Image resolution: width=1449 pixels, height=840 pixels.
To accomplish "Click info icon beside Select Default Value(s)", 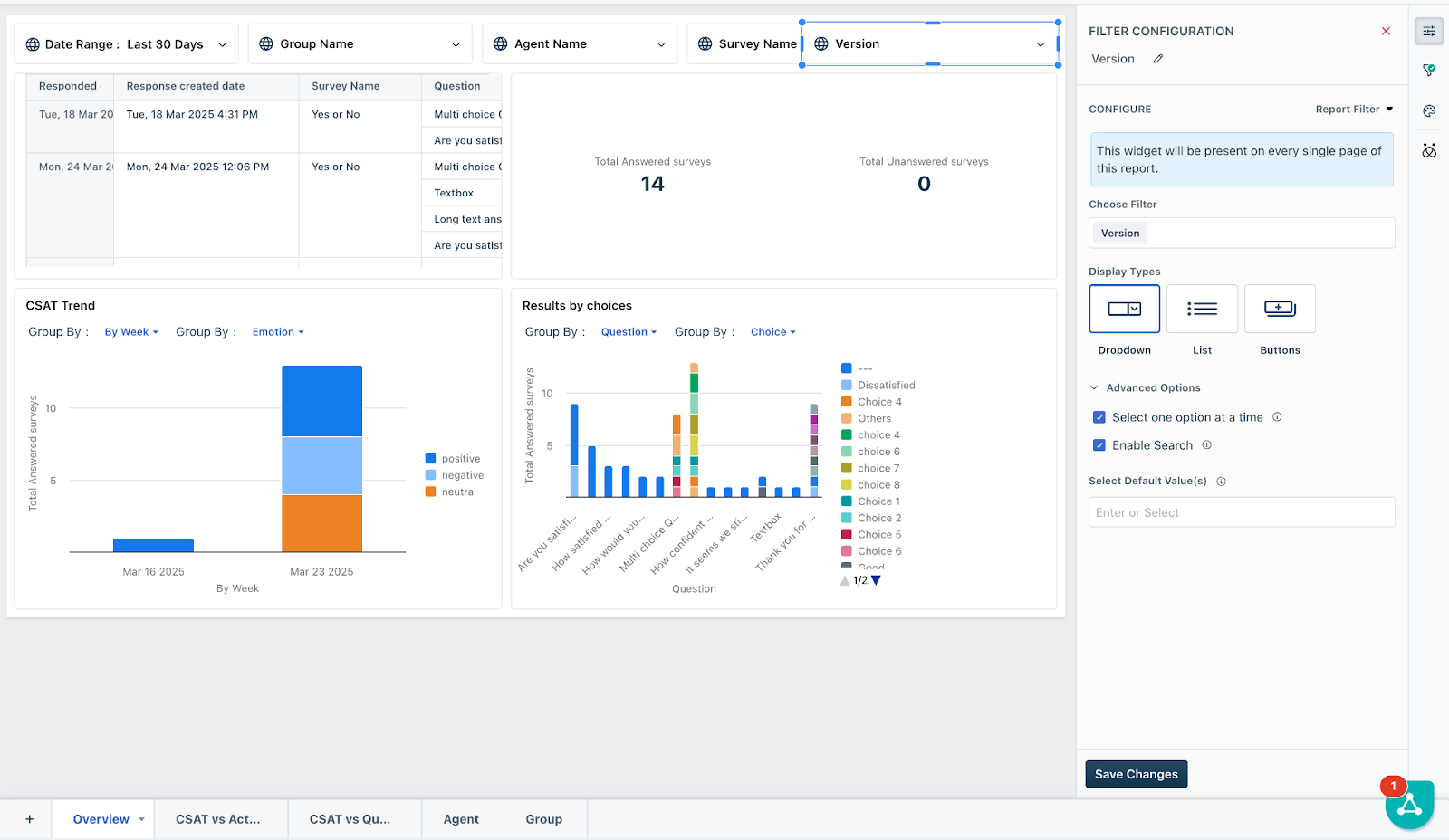I will pos(1221,482).
